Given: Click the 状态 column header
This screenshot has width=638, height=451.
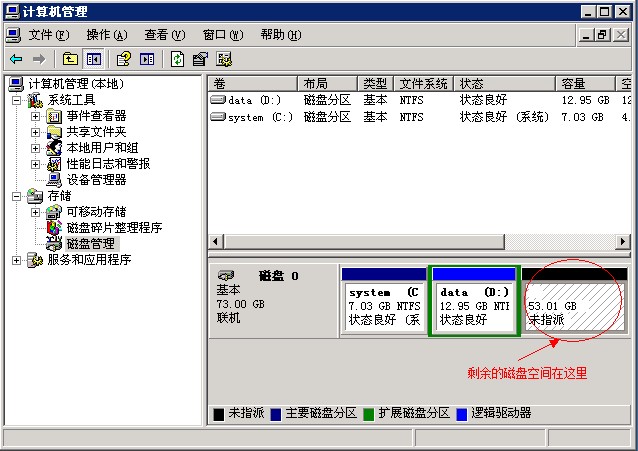Looking at the screenshot, I should [x=505, y=84].
